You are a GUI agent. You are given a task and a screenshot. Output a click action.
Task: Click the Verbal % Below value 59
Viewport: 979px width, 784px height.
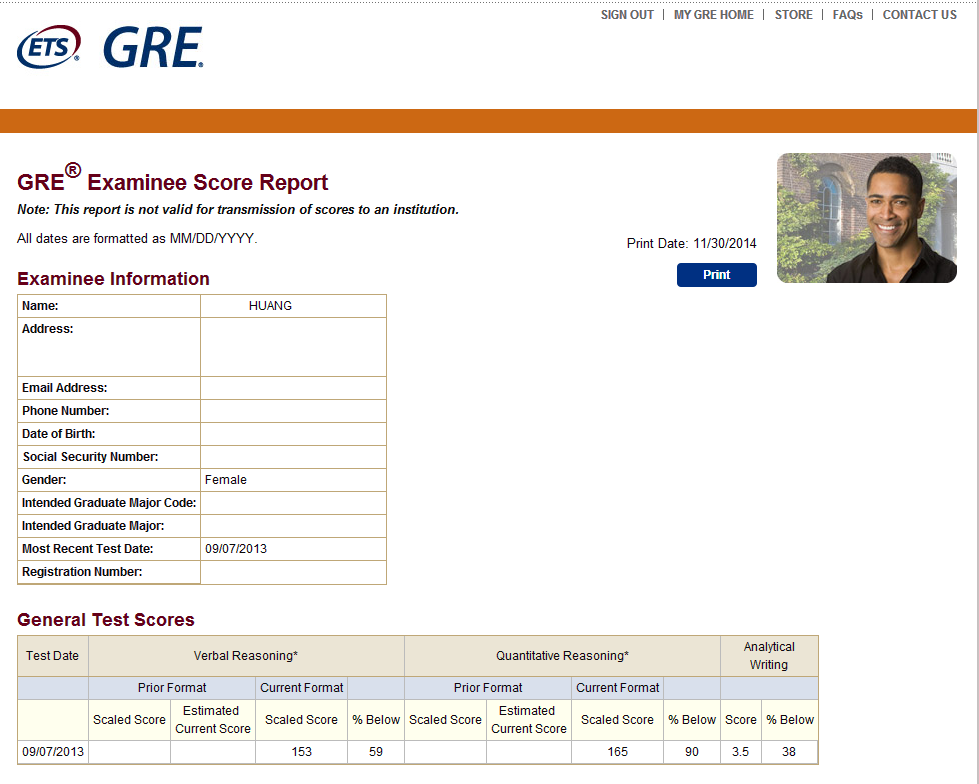click(x=376, y=752)
